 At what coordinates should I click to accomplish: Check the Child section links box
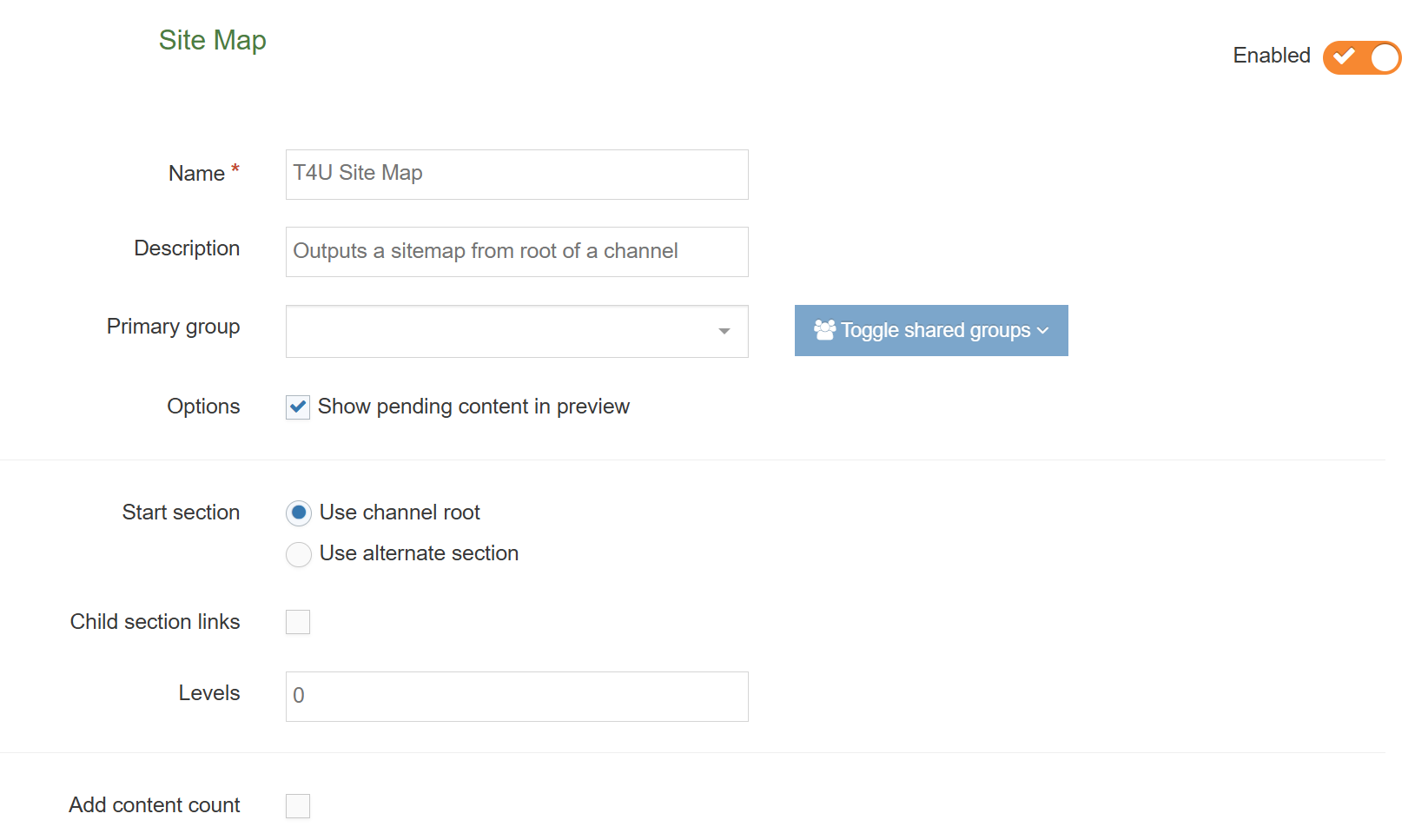[x=298, y=622]
